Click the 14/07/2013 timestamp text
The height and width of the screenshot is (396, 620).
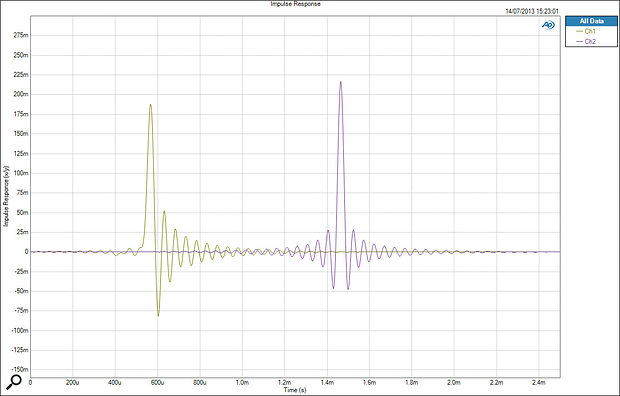pos(532,11)
